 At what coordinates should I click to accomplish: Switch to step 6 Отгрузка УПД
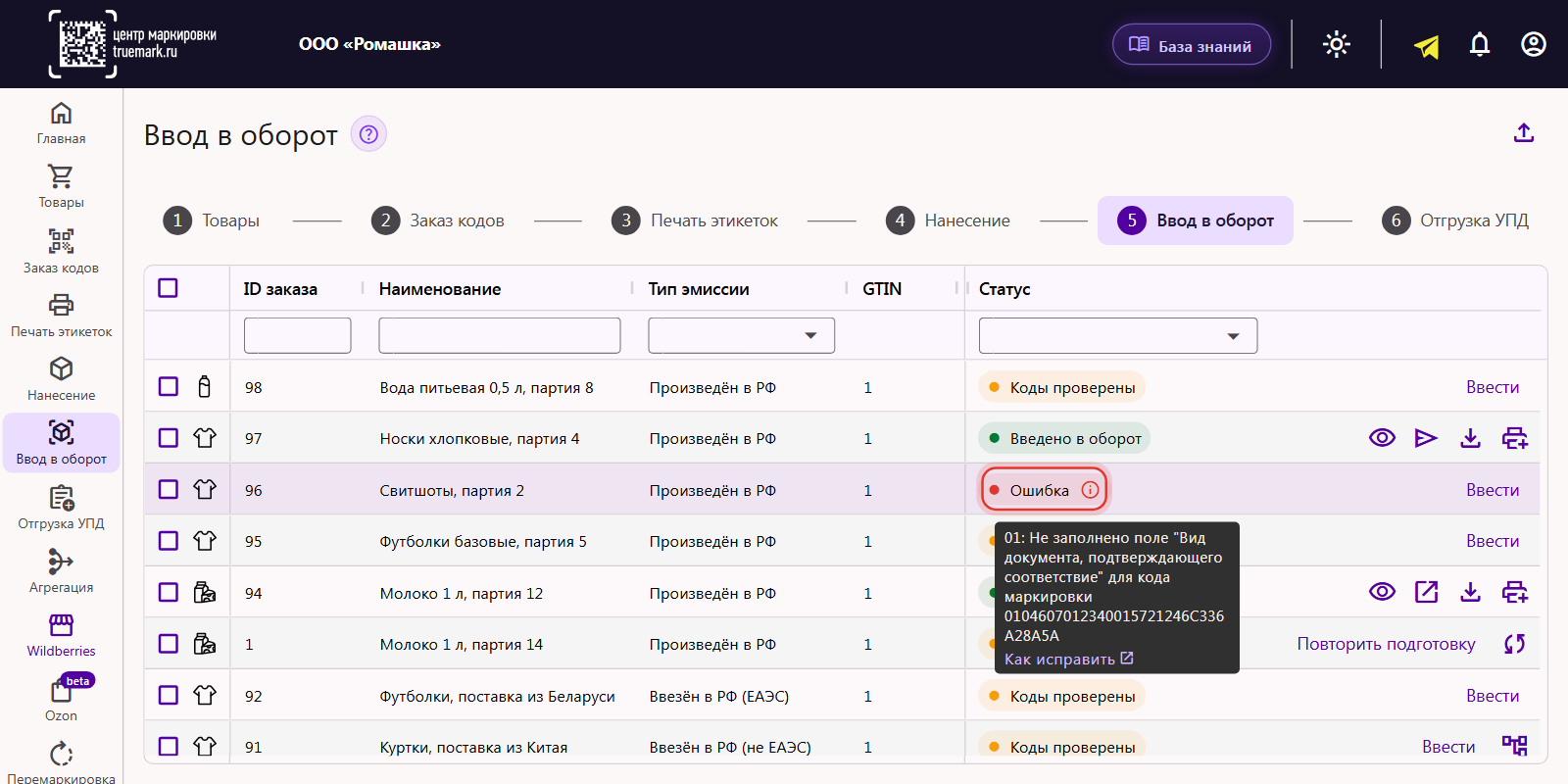[1455, 220]
